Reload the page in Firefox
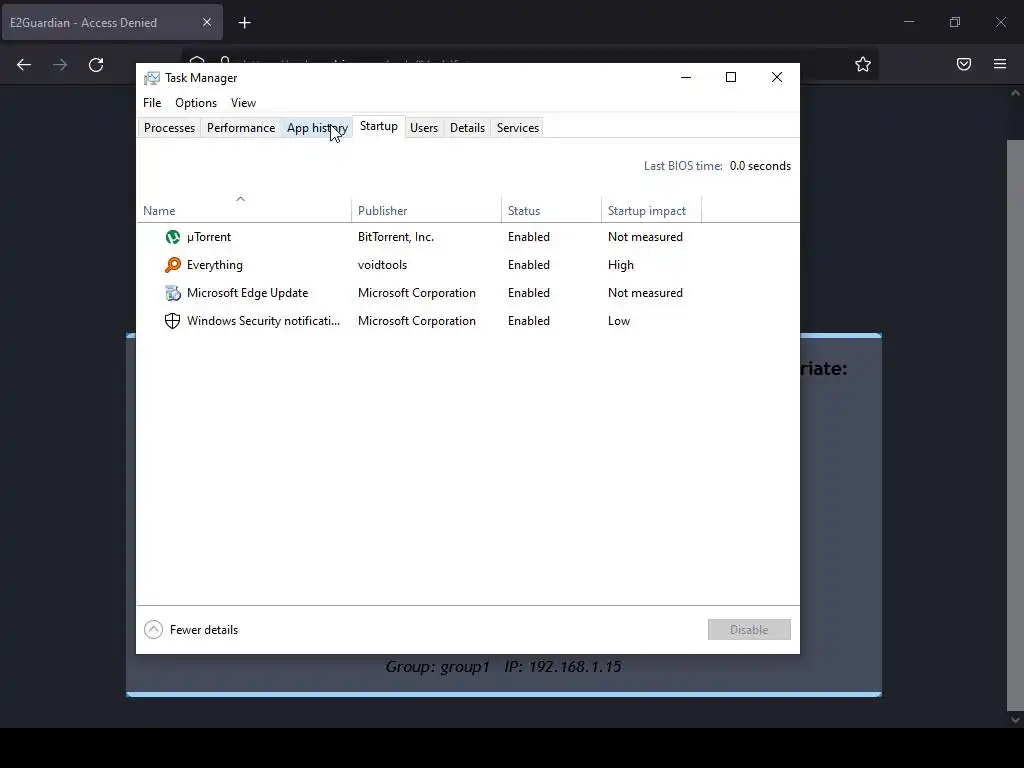 (96, 65)
